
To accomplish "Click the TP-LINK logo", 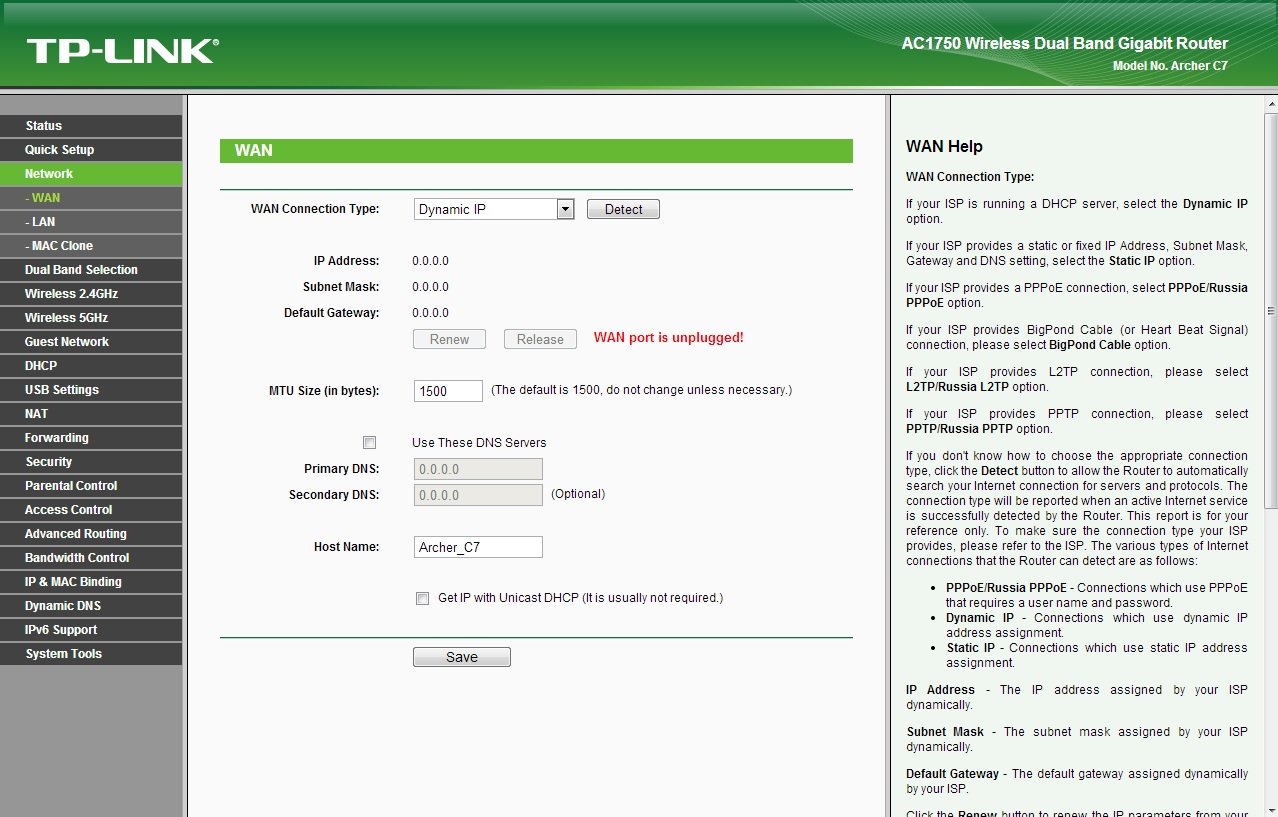I will coord(122,51).
